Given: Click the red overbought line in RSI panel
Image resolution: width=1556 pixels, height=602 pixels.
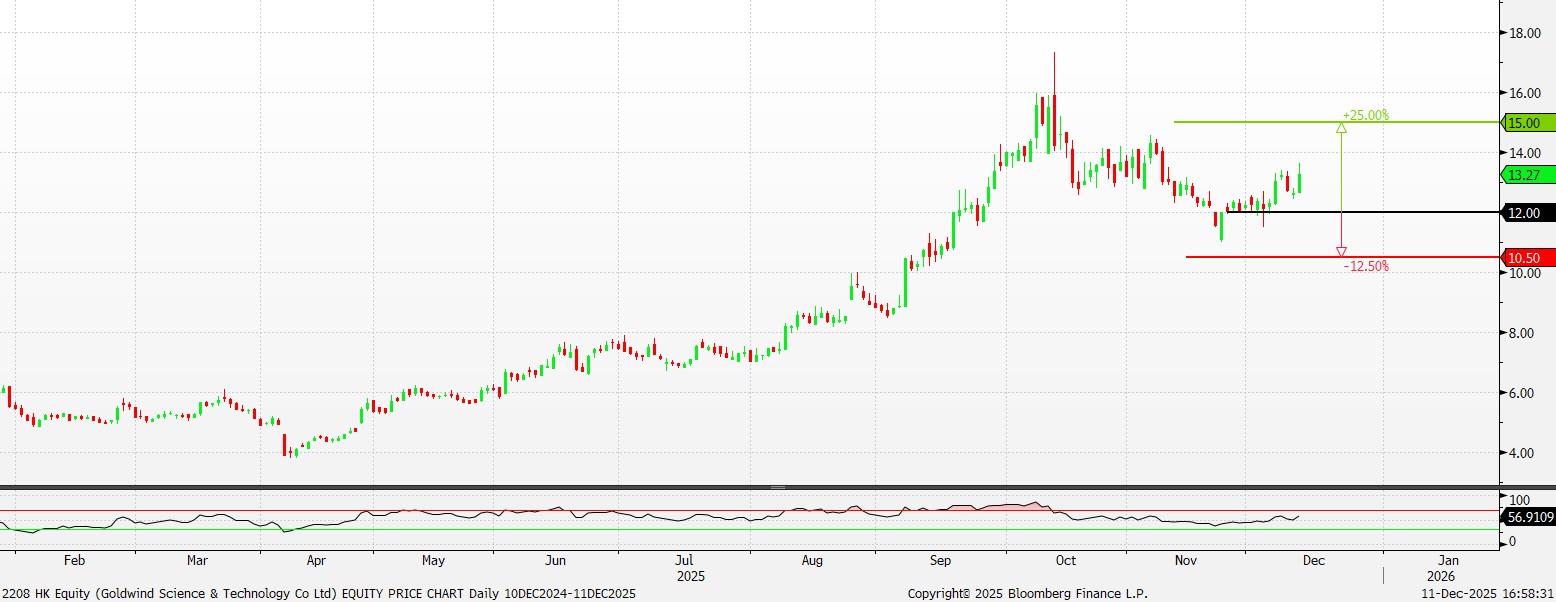Looking at the screenshot, I should point(750,511).
